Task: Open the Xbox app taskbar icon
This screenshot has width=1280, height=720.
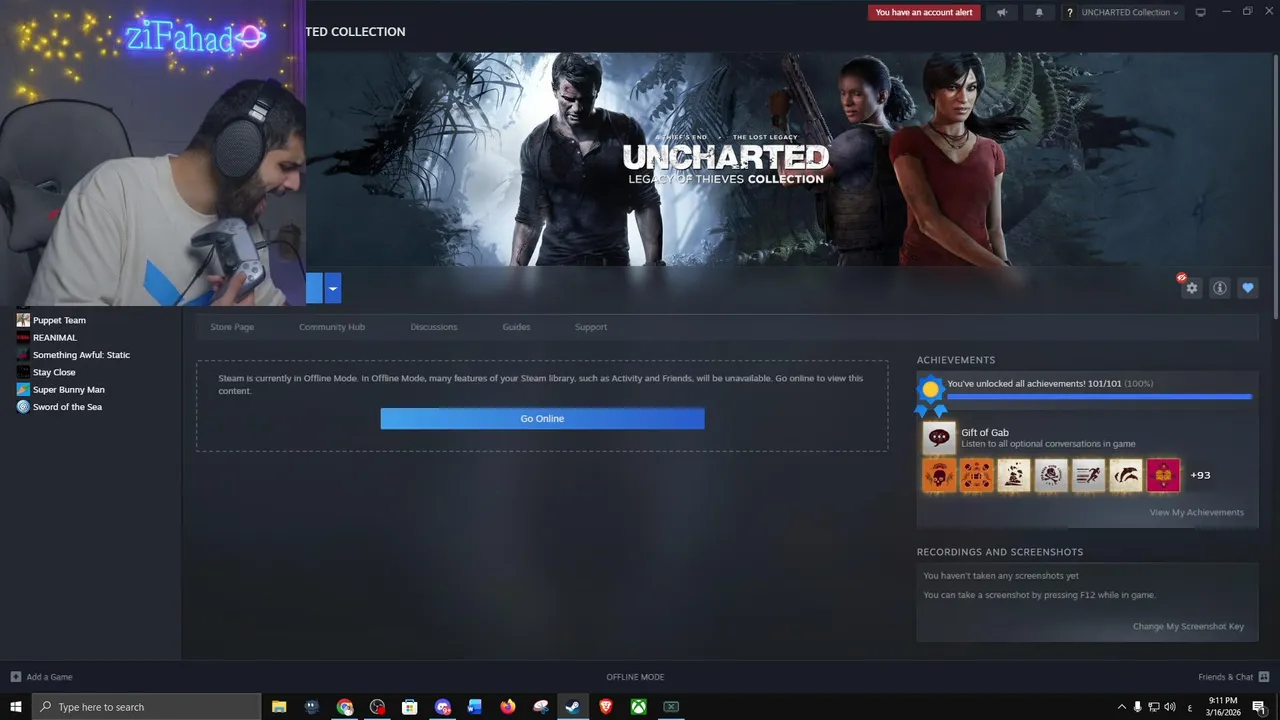Action: click(638, 707)
